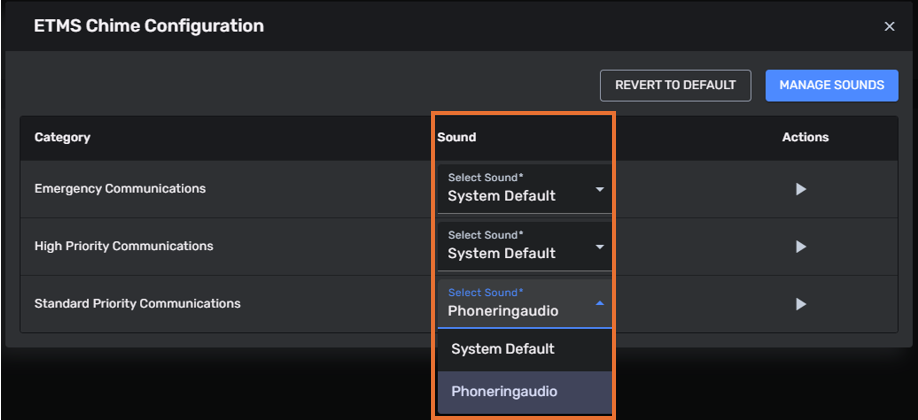Click the Sound column header
Viewport: 918px width, 420px height.
(x=457, y=137)
